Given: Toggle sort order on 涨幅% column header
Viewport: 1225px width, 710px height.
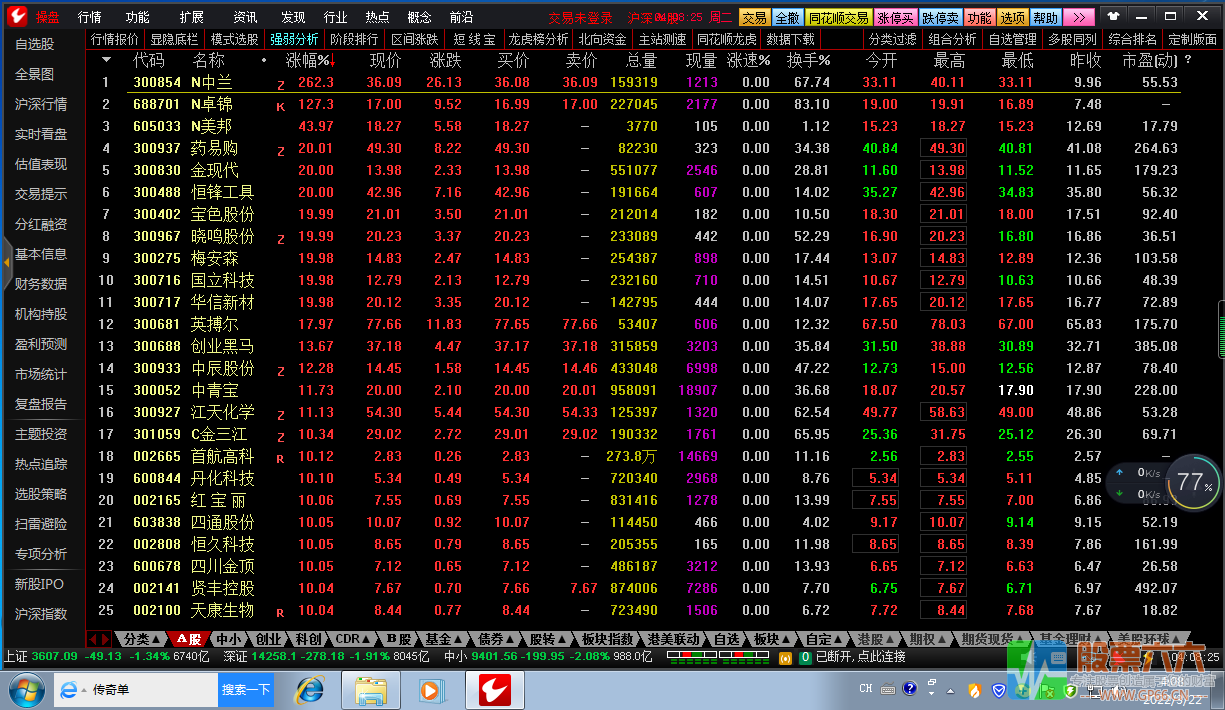Looking at the screenshot, I should tap(309, 60).
